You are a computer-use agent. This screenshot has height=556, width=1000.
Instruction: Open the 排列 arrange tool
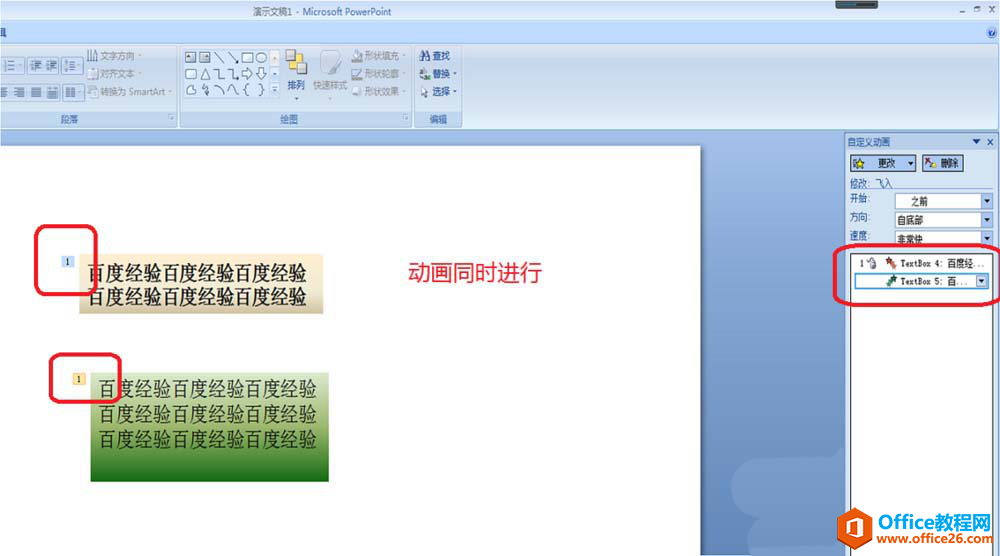pos(296,73)
